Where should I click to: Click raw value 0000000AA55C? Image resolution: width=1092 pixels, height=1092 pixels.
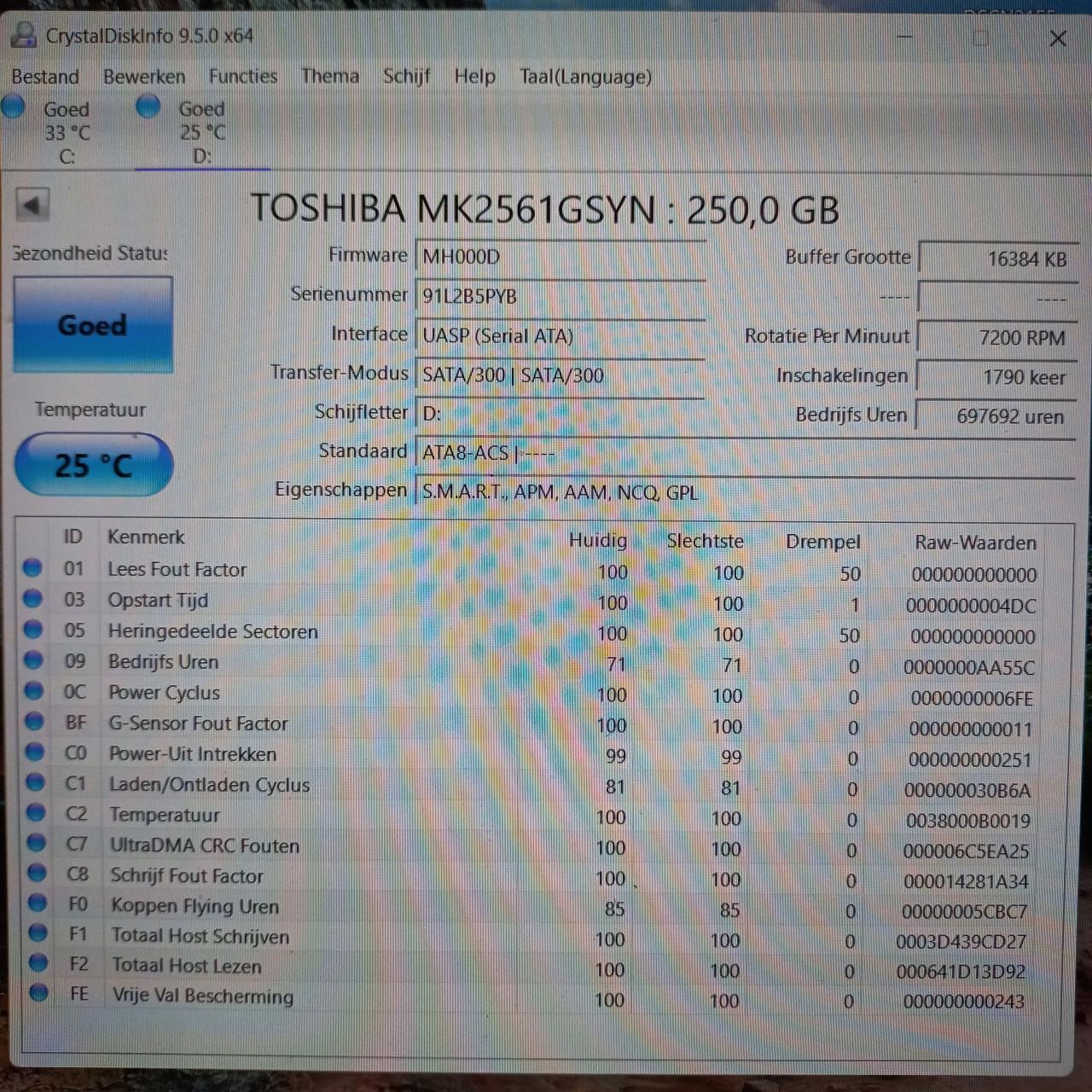[969, 667]
